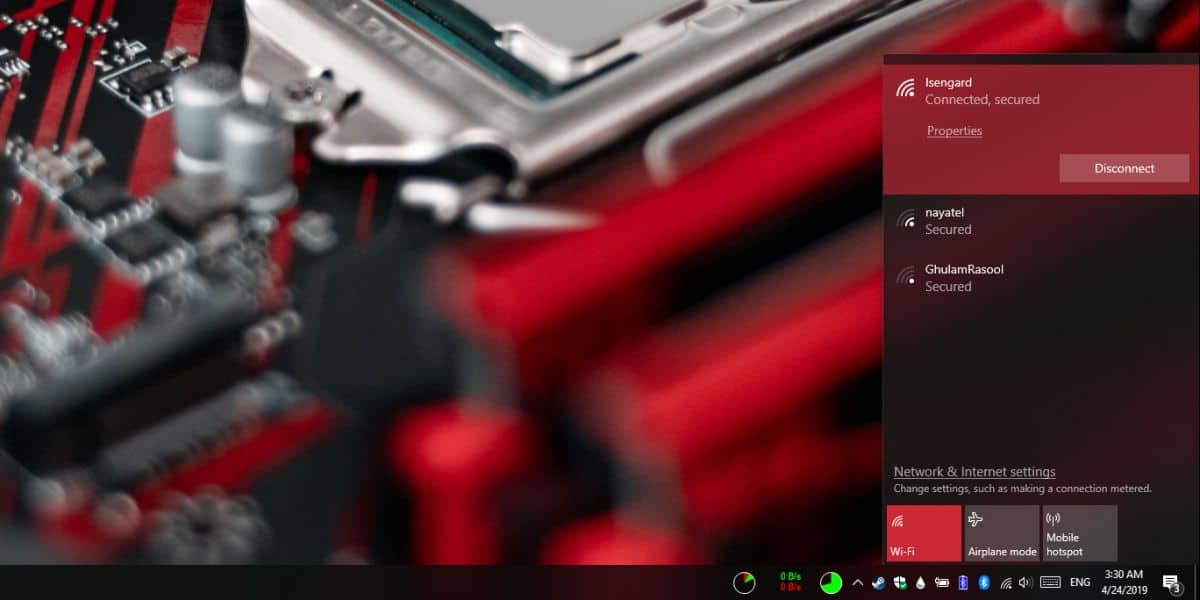The image size is (1200, 600).
Task: Open the touch keyboard icon
Action: pos(1049,581)
